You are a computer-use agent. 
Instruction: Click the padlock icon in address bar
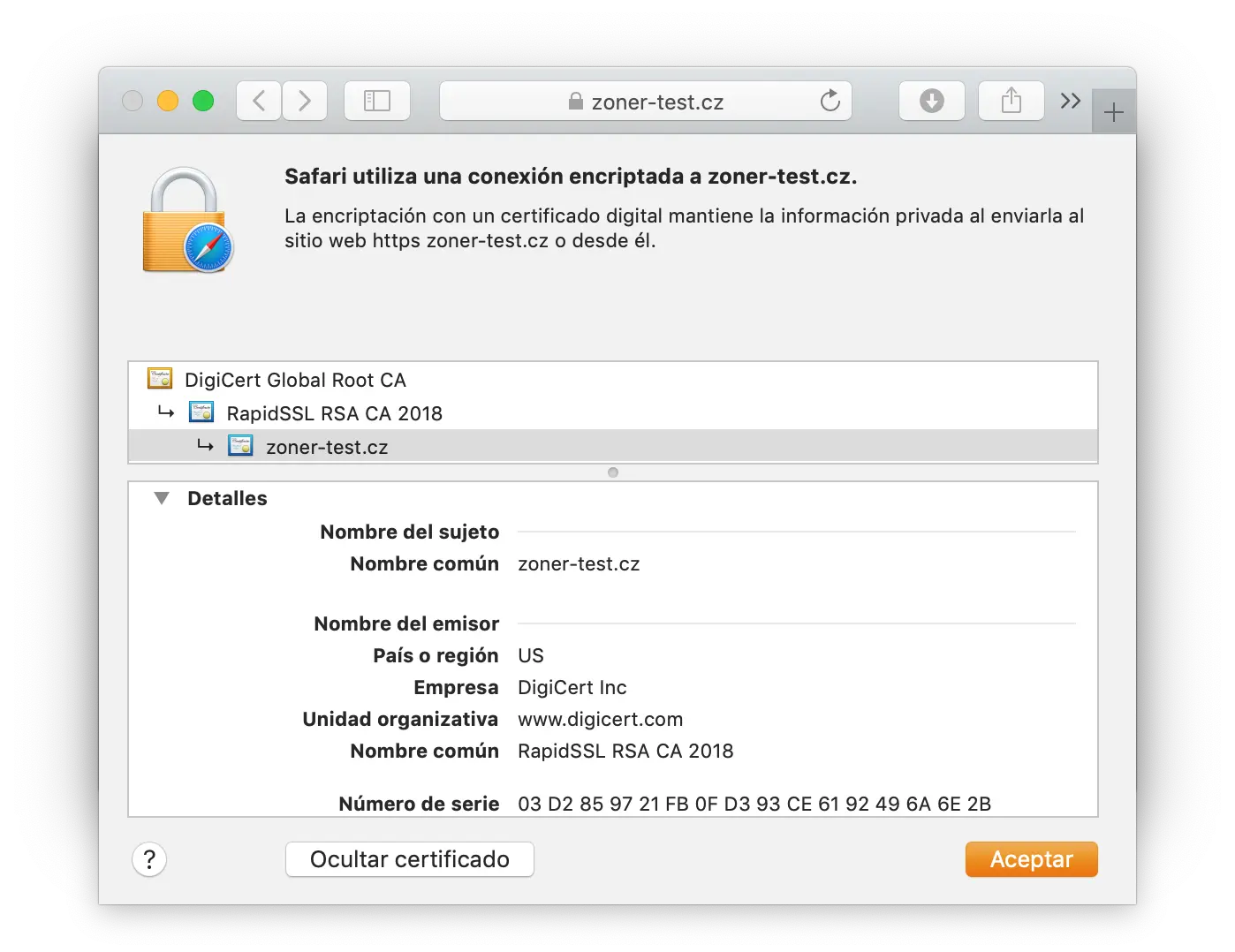coord(576,102)
